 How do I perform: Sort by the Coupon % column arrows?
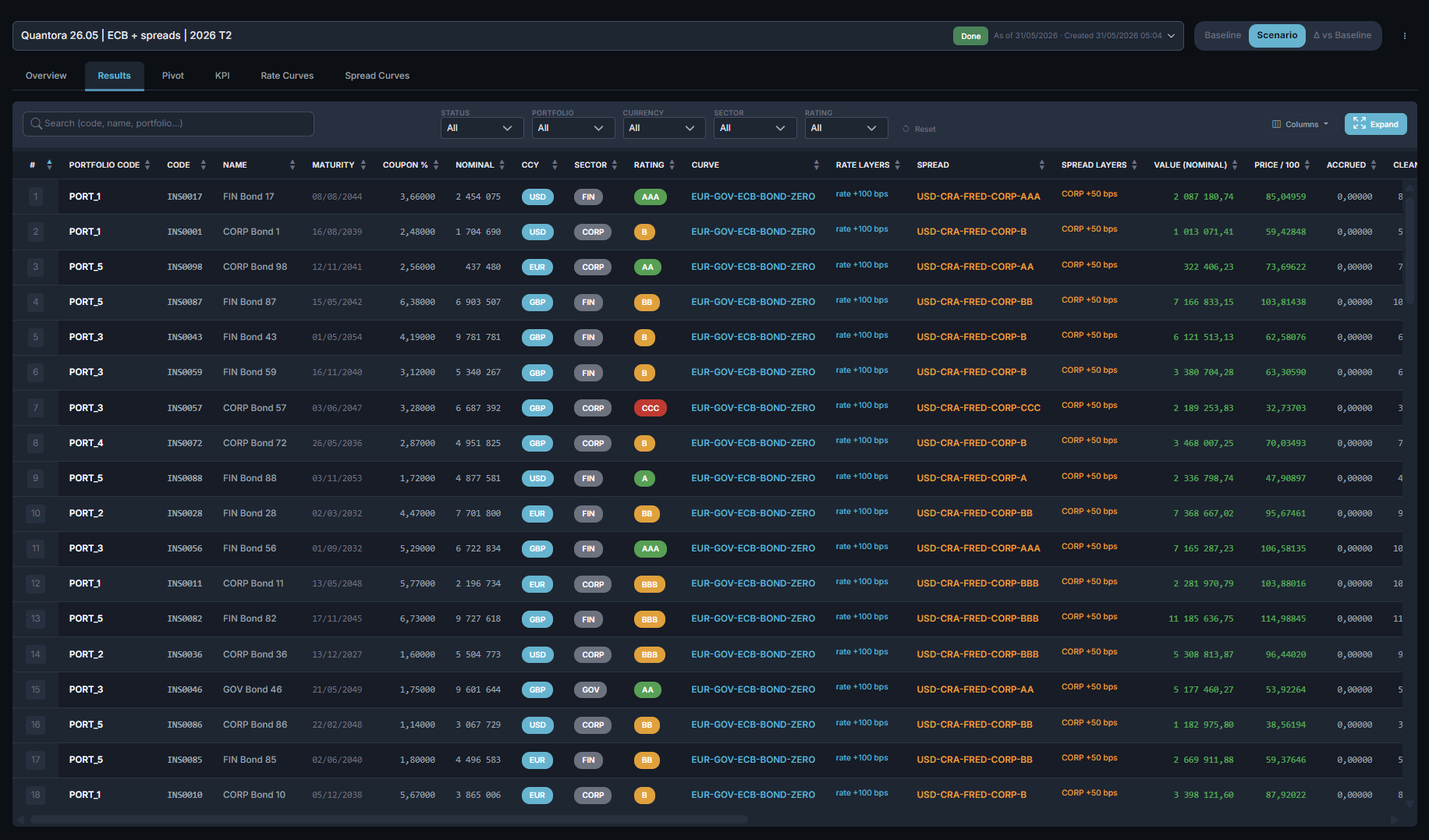point(436,165)
